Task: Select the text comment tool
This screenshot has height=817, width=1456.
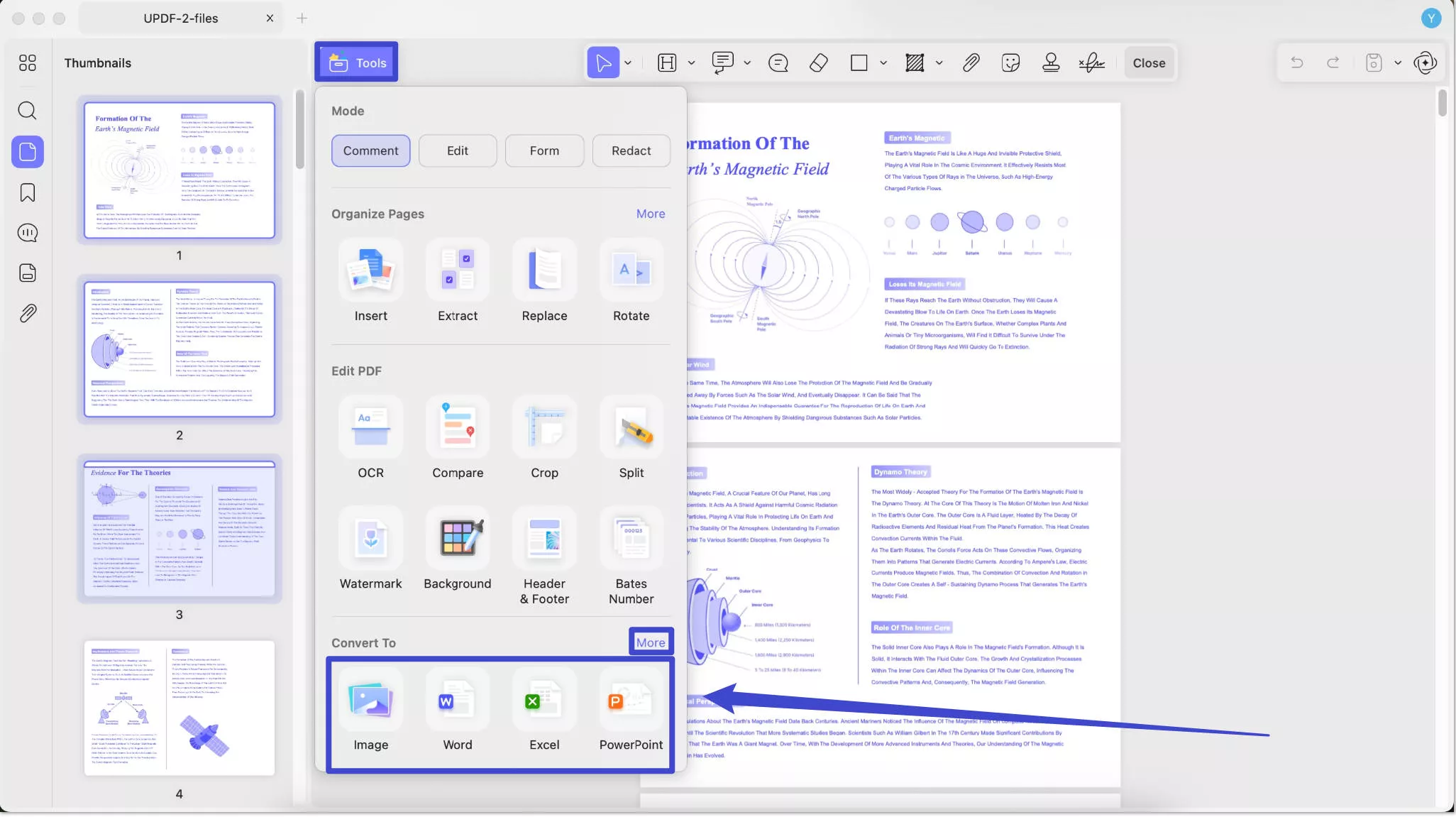Action: point(722,62)
